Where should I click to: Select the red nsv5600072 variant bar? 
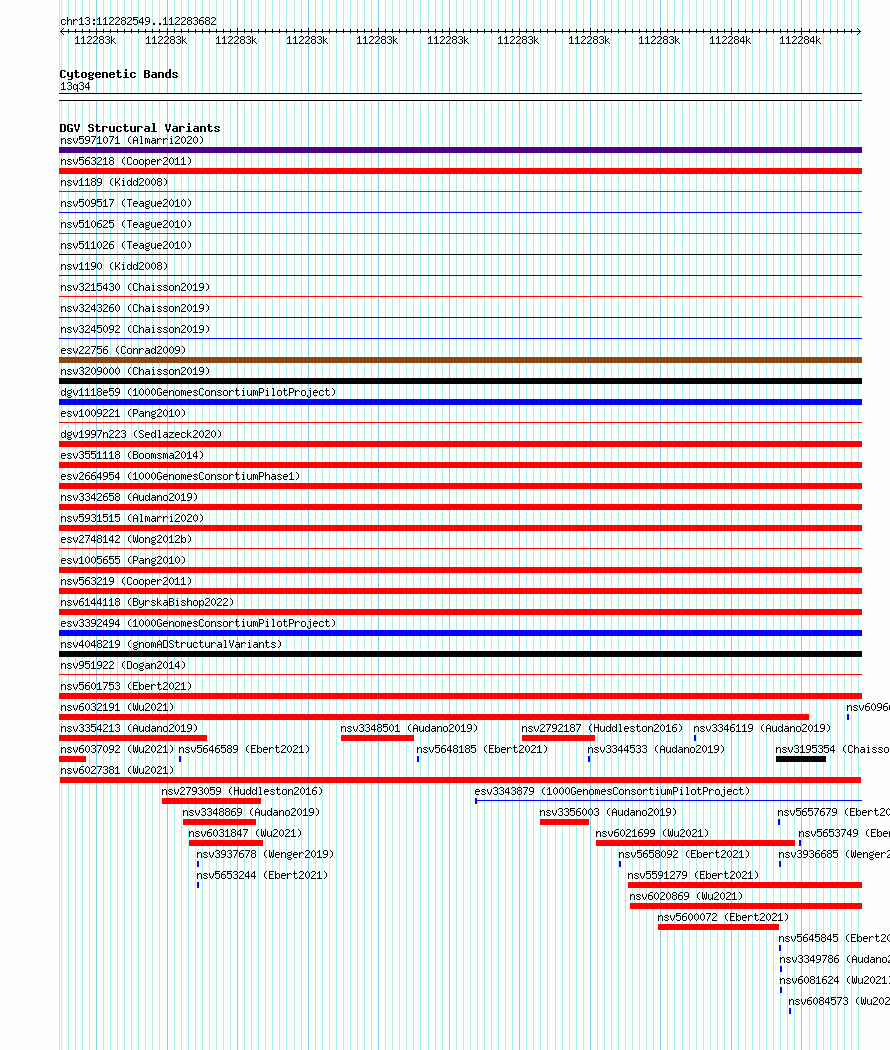[719, 927]
